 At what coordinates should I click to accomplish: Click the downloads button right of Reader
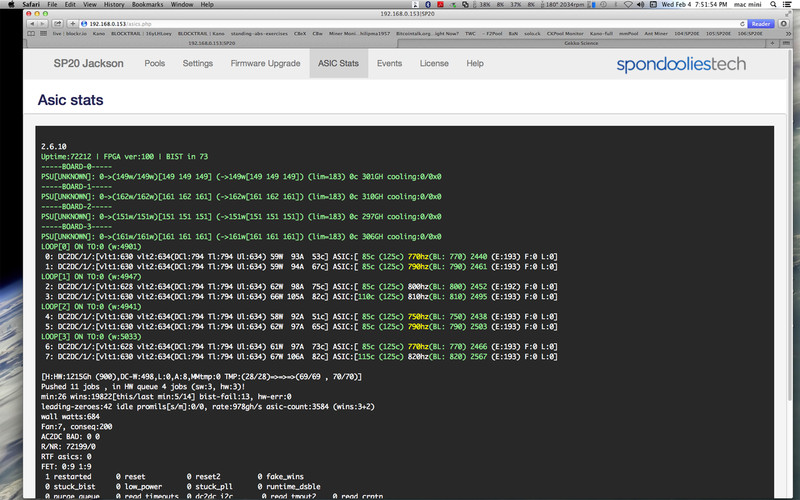click(783, 23)
